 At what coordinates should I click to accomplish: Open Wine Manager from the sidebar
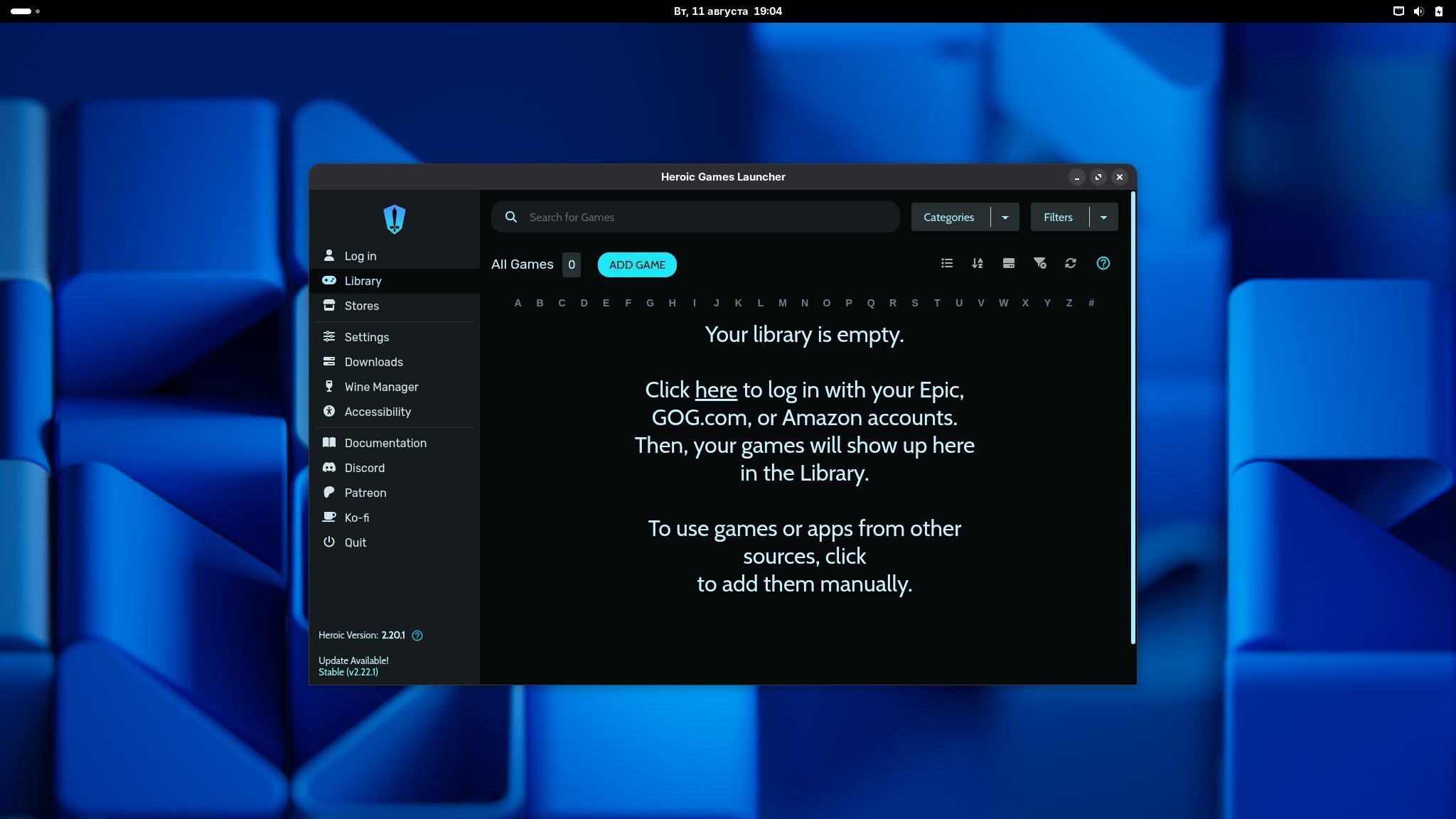pyautogui.click(x=395, y=387)
